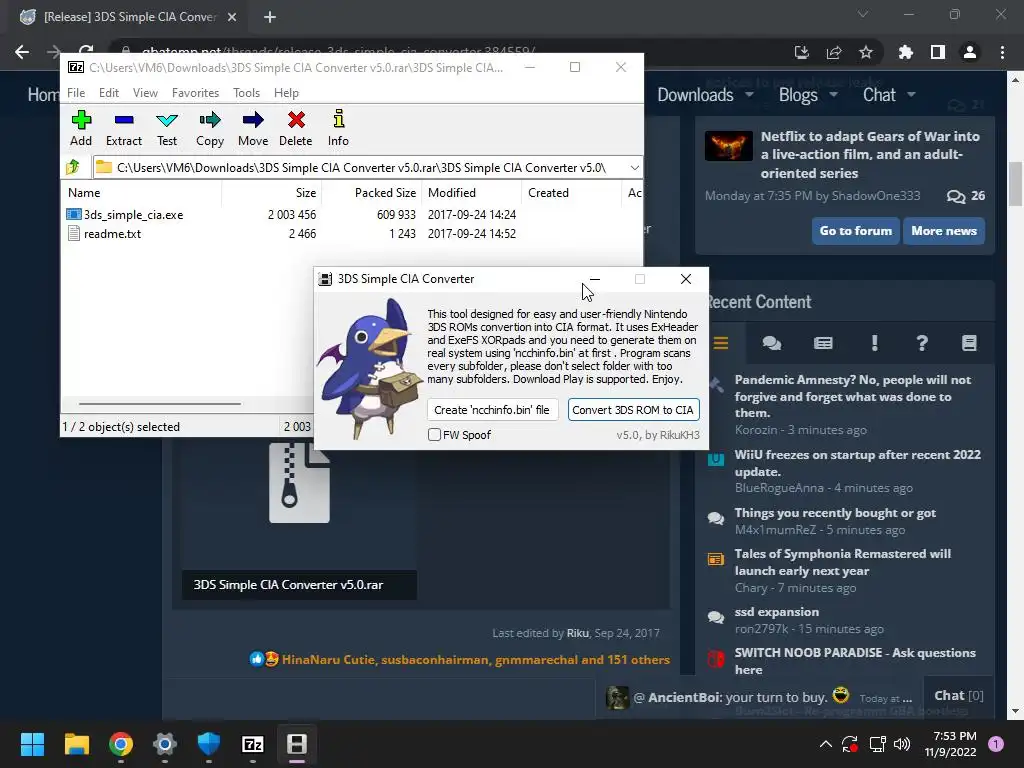Select the question mark filter icon
Screen dimensions: 1024x768
pyautogui.click(x=921, y=343)
